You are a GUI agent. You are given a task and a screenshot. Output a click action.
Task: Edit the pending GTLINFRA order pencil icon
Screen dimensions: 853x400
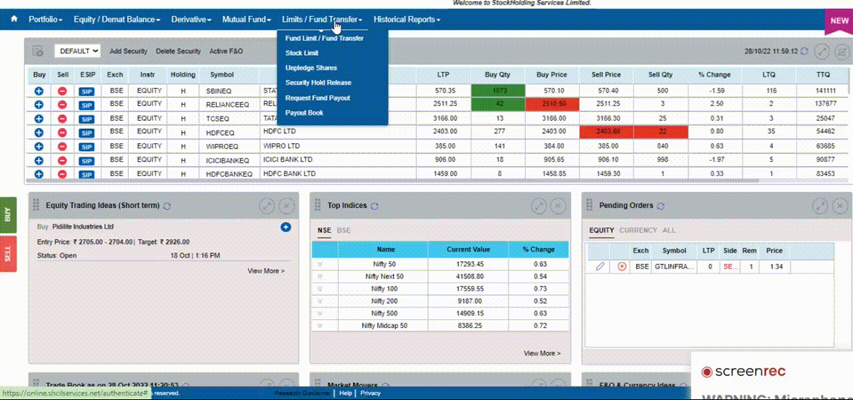coord(600,266)
